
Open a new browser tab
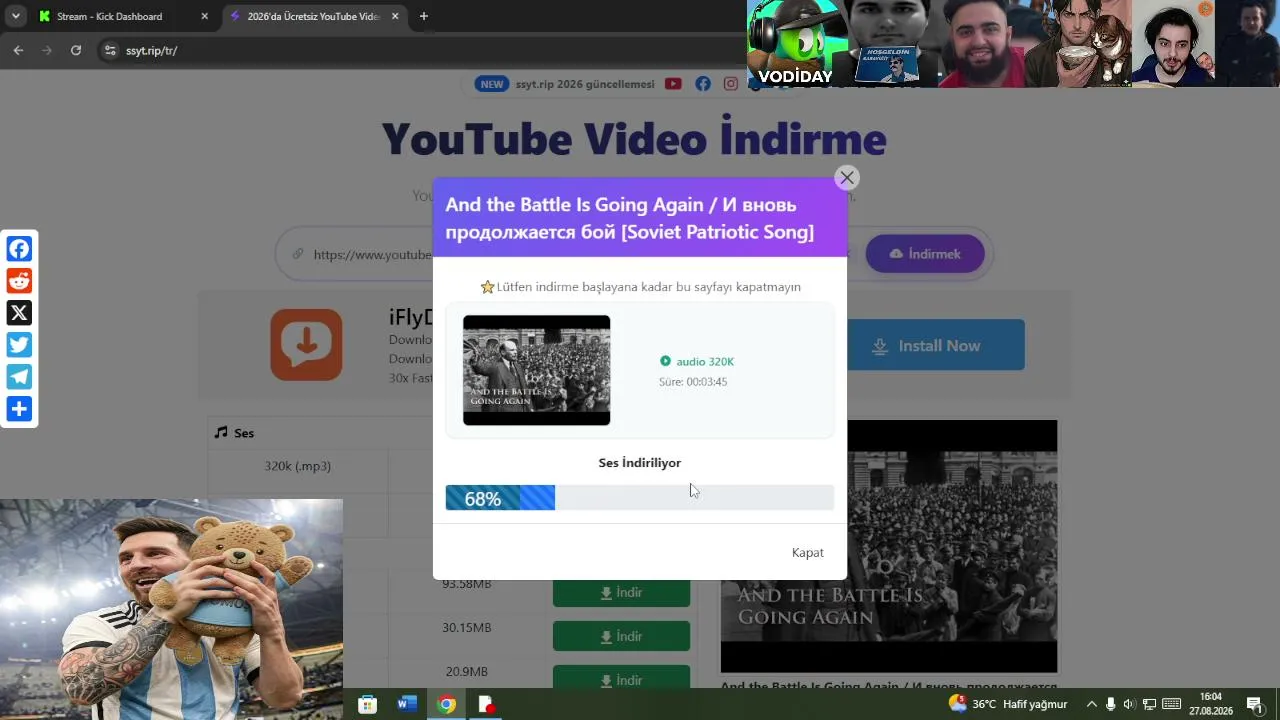424,16
